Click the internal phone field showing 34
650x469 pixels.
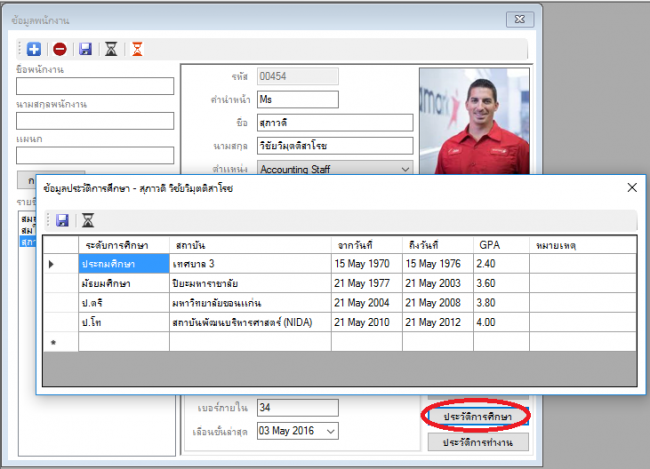click(298, 408)
